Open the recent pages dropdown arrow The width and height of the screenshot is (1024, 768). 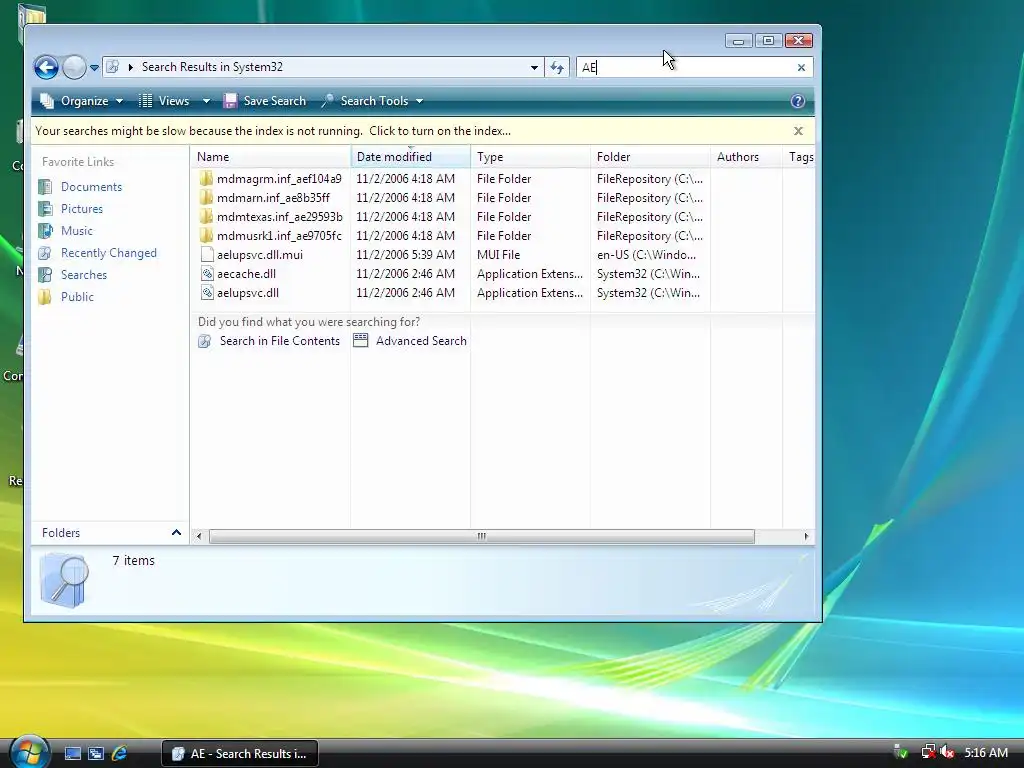[94, 67]
